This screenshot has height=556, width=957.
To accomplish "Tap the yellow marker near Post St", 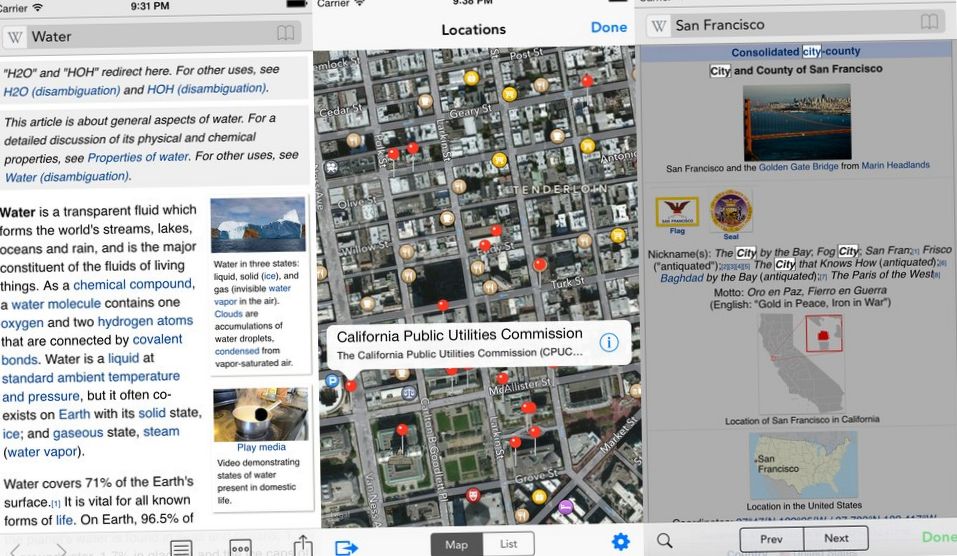I will 471,78.
